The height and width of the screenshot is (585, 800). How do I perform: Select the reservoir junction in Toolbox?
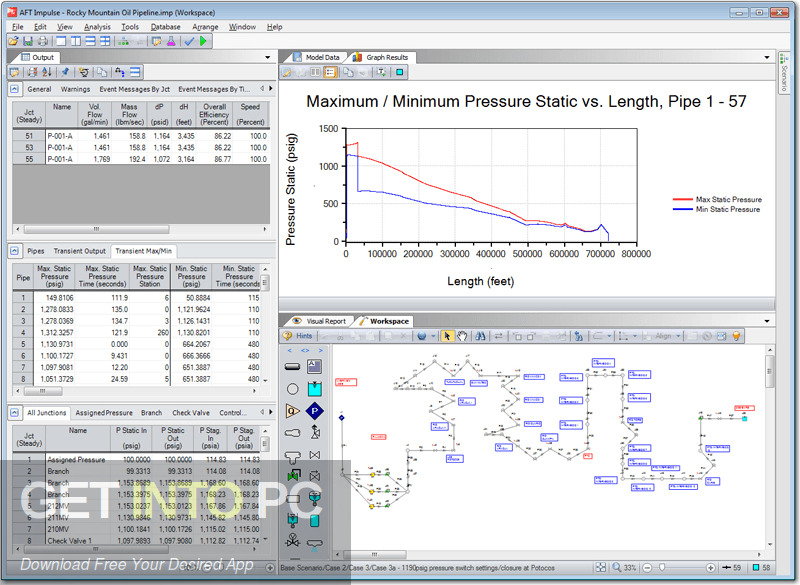point(315,389)
